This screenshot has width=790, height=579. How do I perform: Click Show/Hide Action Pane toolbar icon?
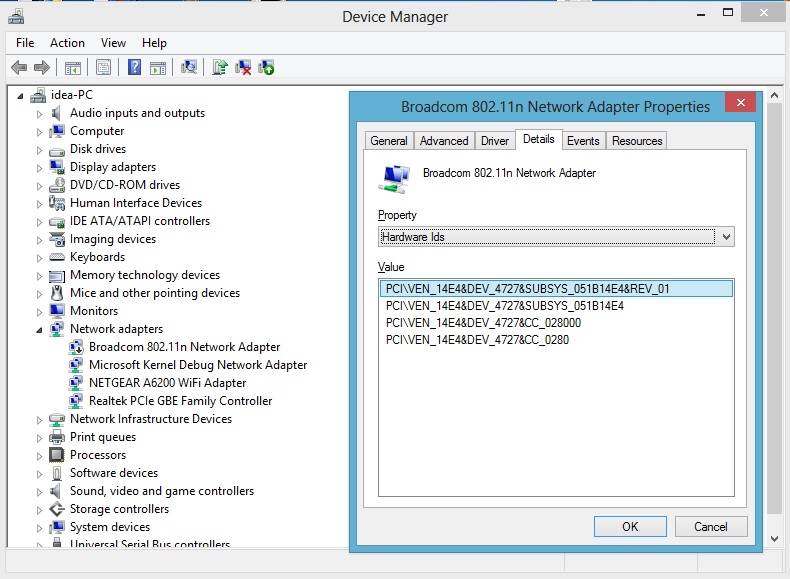158,68
